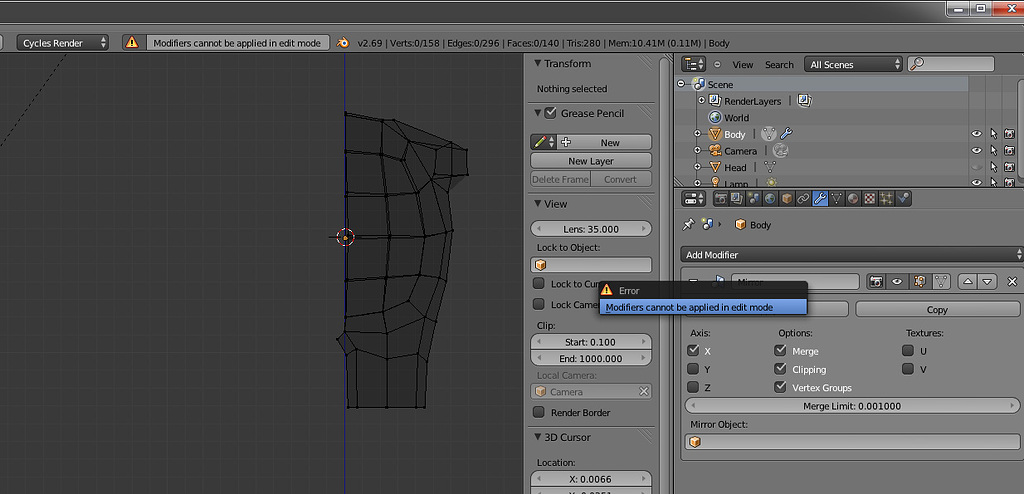This screenshot has width=1024, height=494.
Task: Open the Scene properties tab
Action: [x=754, y=199]
